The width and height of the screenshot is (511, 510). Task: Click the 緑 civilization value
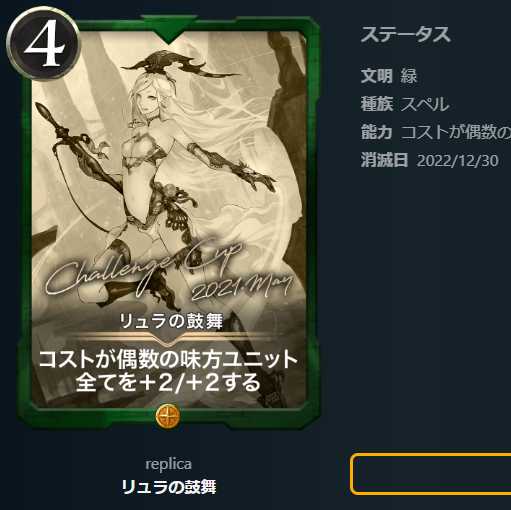click(x=409, y=76)
